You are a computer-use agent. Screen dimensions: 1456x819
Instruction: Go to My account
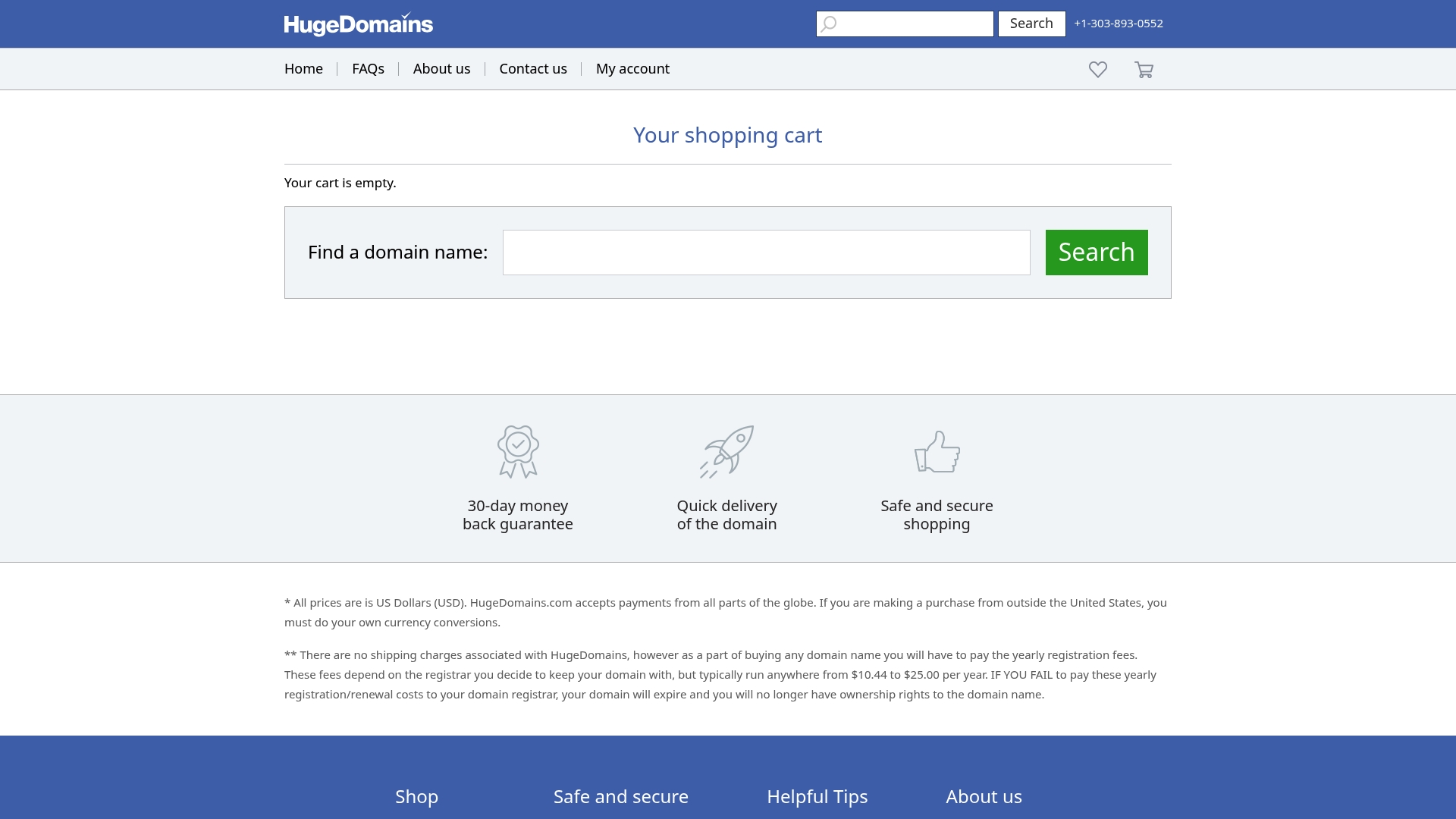[632, 68]
